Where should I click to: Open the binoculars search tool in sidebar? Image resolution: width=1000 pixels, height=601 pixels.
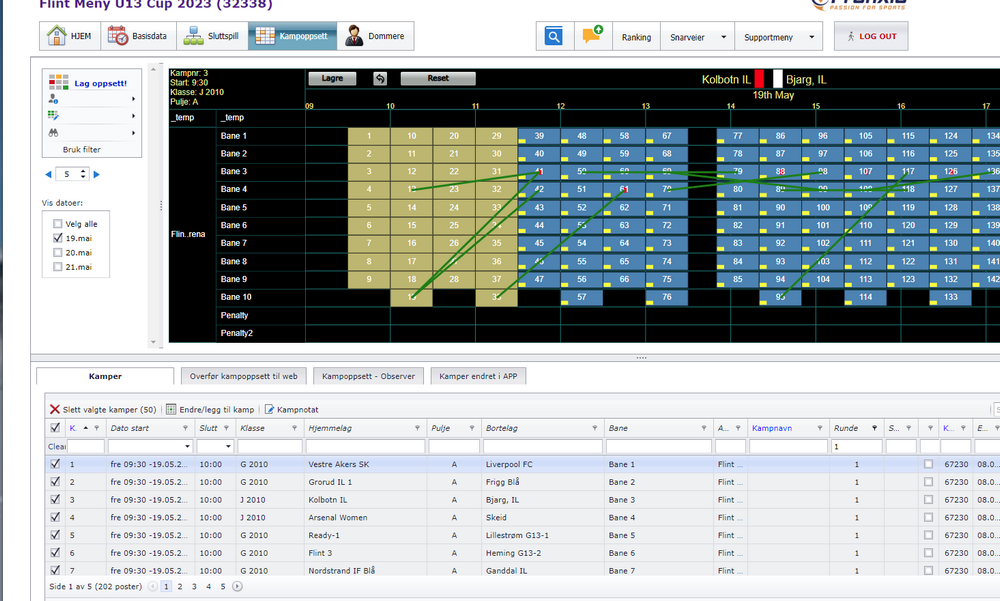[54, 133]
